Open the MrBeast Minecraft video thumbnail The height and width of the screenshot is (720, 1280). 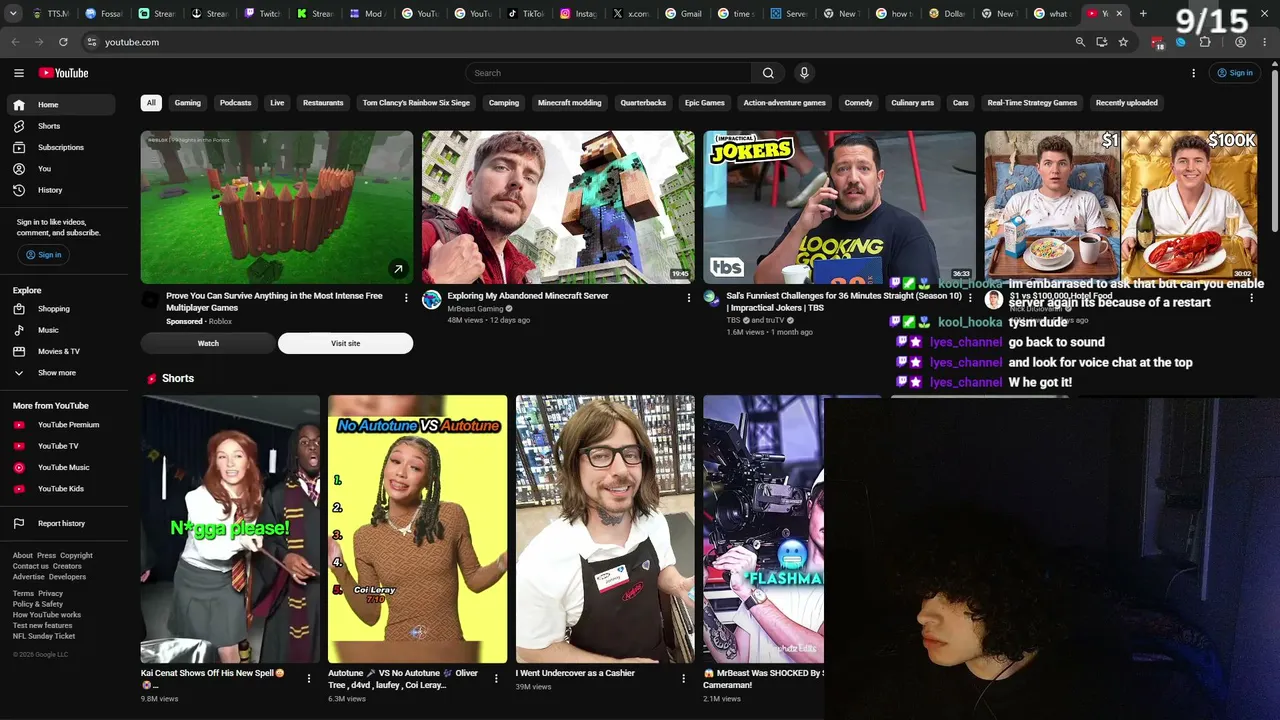pos(558,207)
